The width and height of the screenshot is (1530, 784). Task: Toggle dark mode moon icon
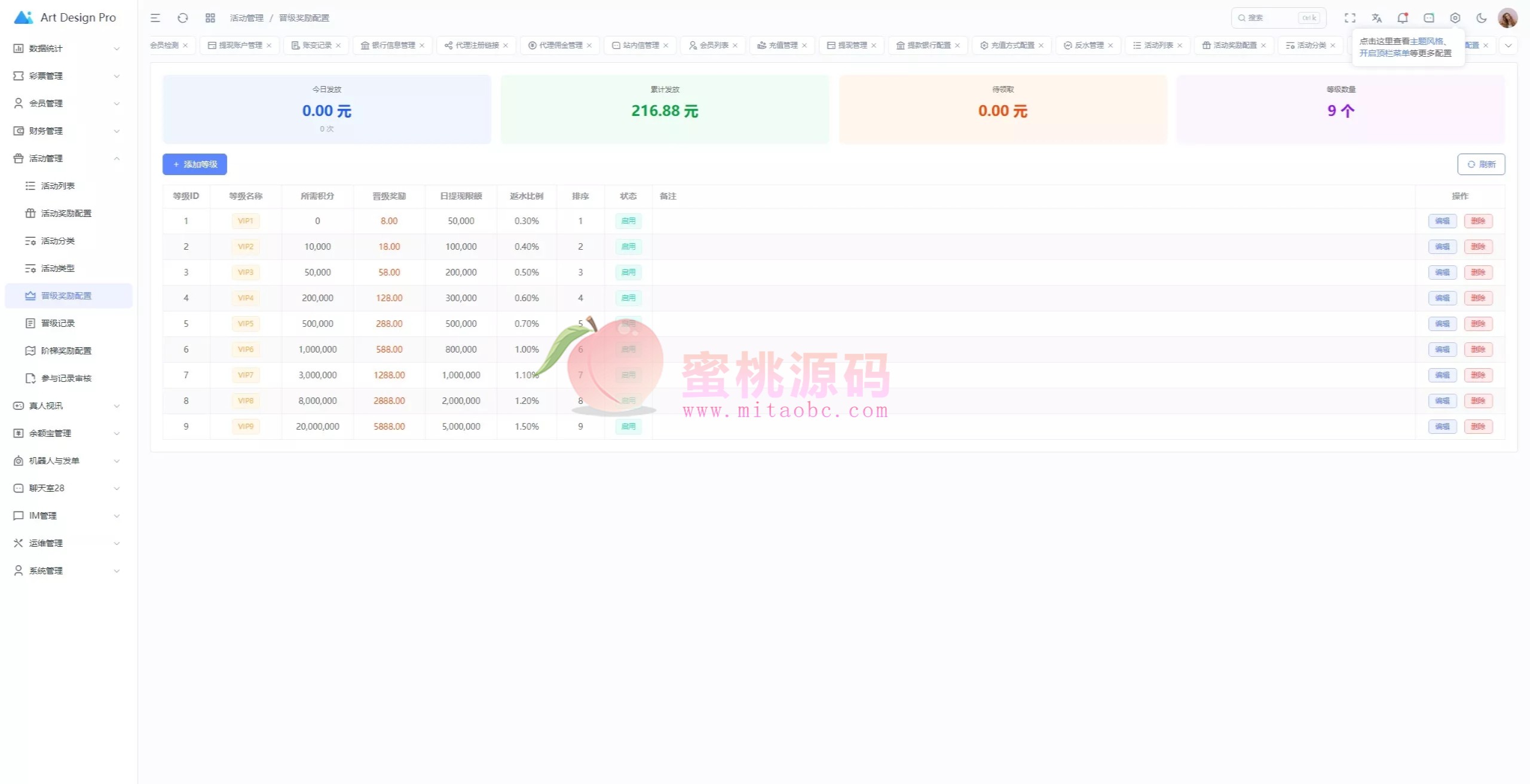pos(1481,18)
